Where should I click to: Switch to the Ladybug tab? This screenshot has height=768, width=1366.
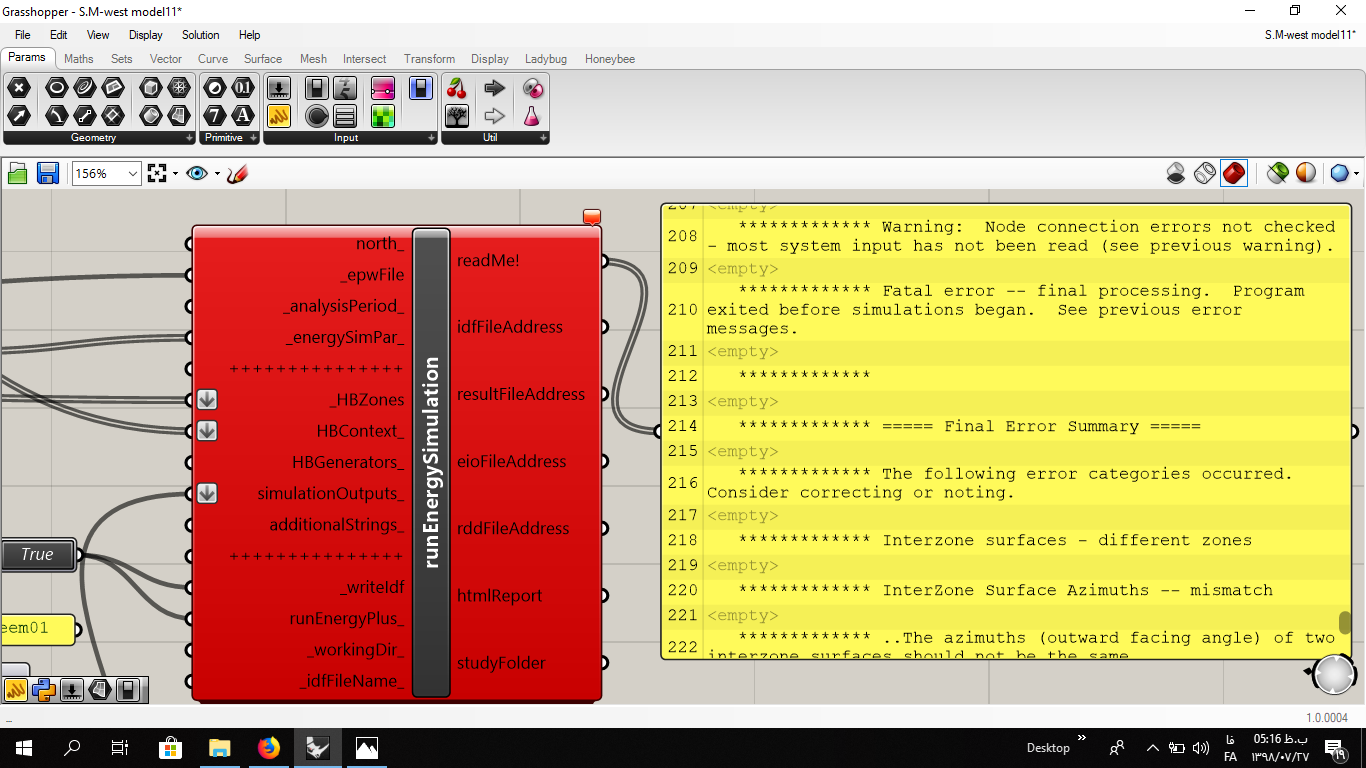(546, 59)
